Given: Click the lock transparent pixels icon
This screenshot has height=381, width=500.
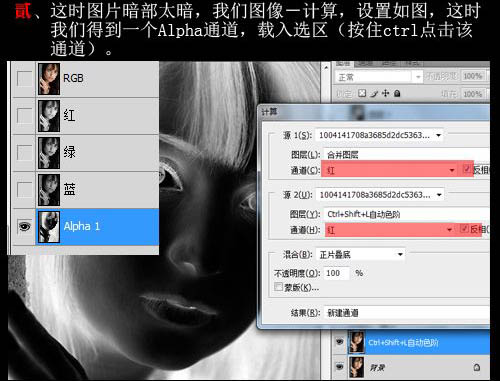Looking at the screenshot, I should click(362, 93).
